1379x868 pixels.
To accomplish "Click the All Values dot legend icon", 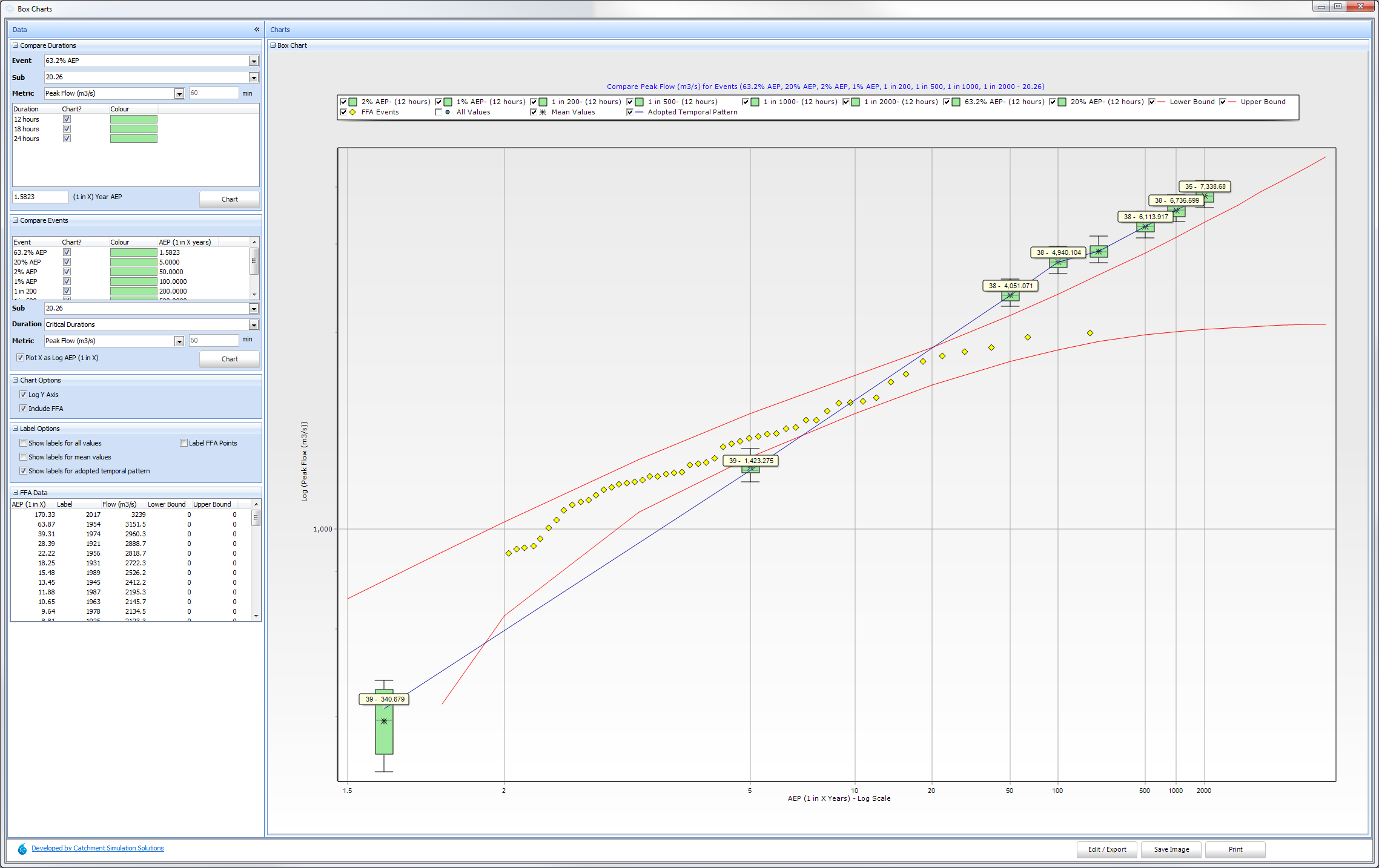I will [448, 112].
